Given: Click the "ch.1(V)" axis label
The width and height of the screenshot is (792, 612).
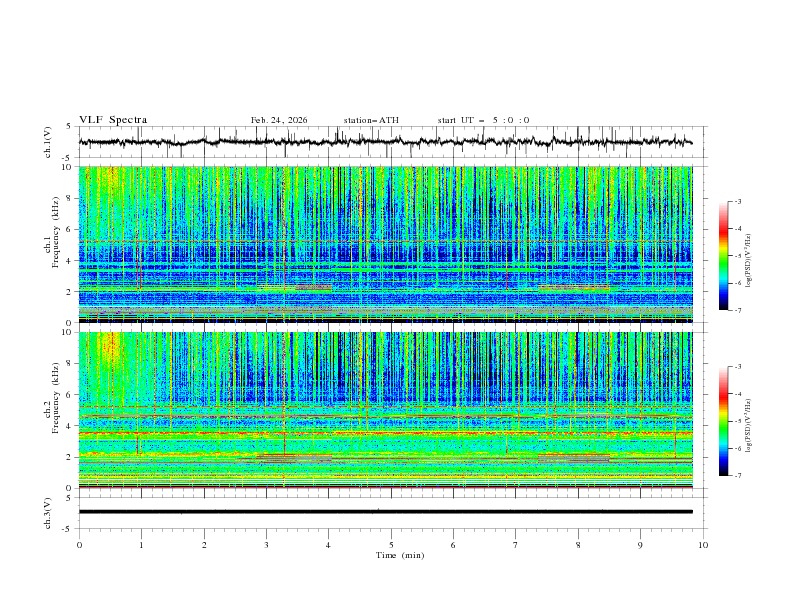Looking at the screenshot, I should click(x=48, y=142).
